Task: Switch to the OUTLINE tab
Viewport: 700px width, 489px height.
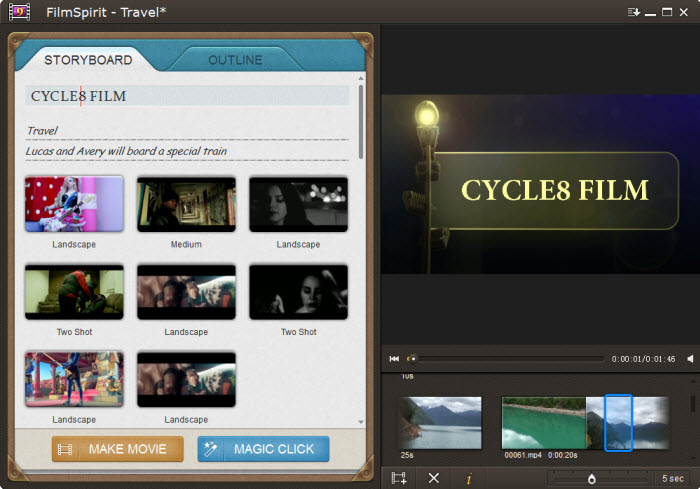Action: pyautogui.click(x=235, y=60)
